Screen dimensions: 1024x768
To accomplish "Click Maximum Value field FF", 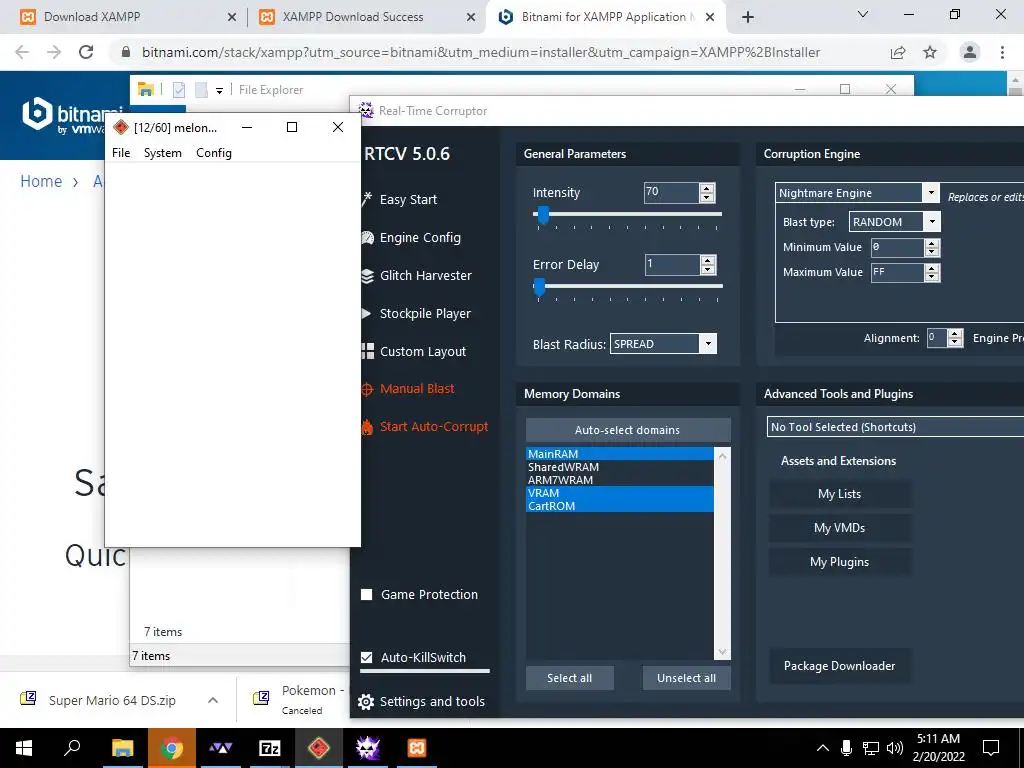I will click(897, 272).
